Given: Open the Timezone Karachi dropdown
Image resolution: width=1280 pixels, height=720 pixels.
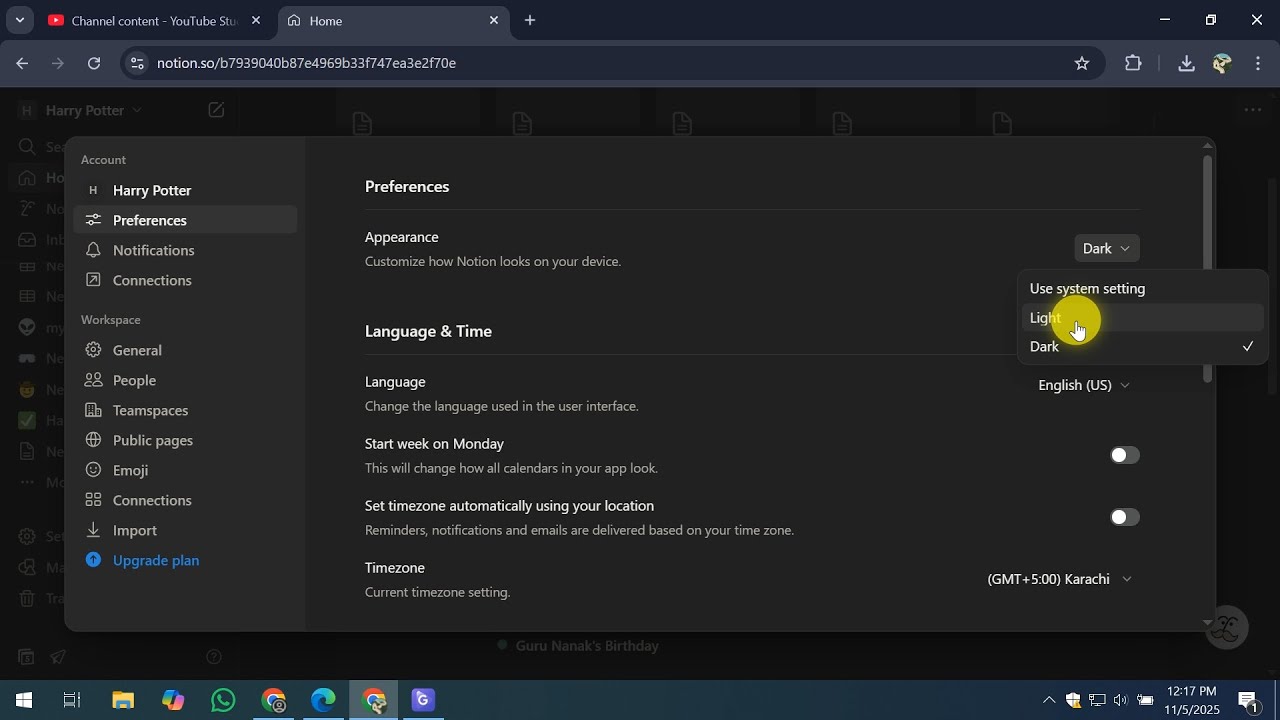Looking at the screenshot, I should pyautogui.click(x=1060, y=579).
